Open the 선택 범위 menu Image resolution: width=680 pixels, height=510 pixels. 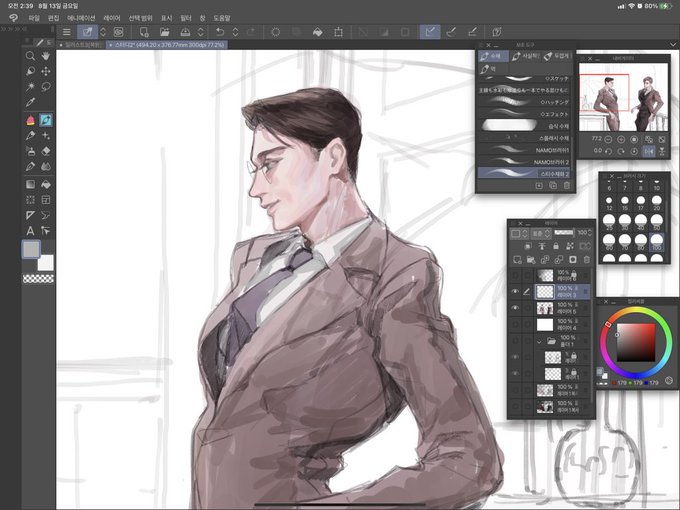141,18
